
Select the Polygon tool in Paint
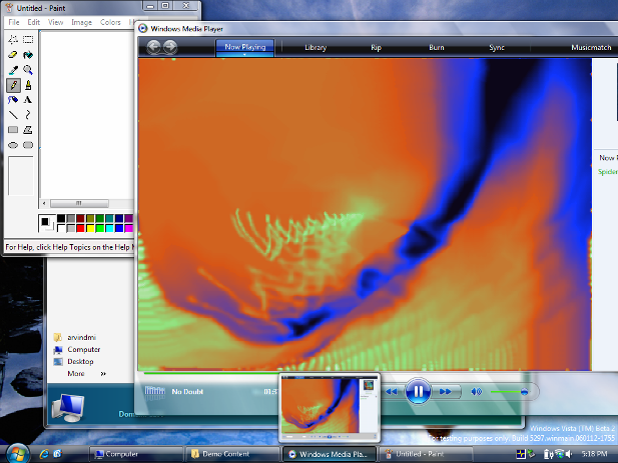[x=28, y=130]
